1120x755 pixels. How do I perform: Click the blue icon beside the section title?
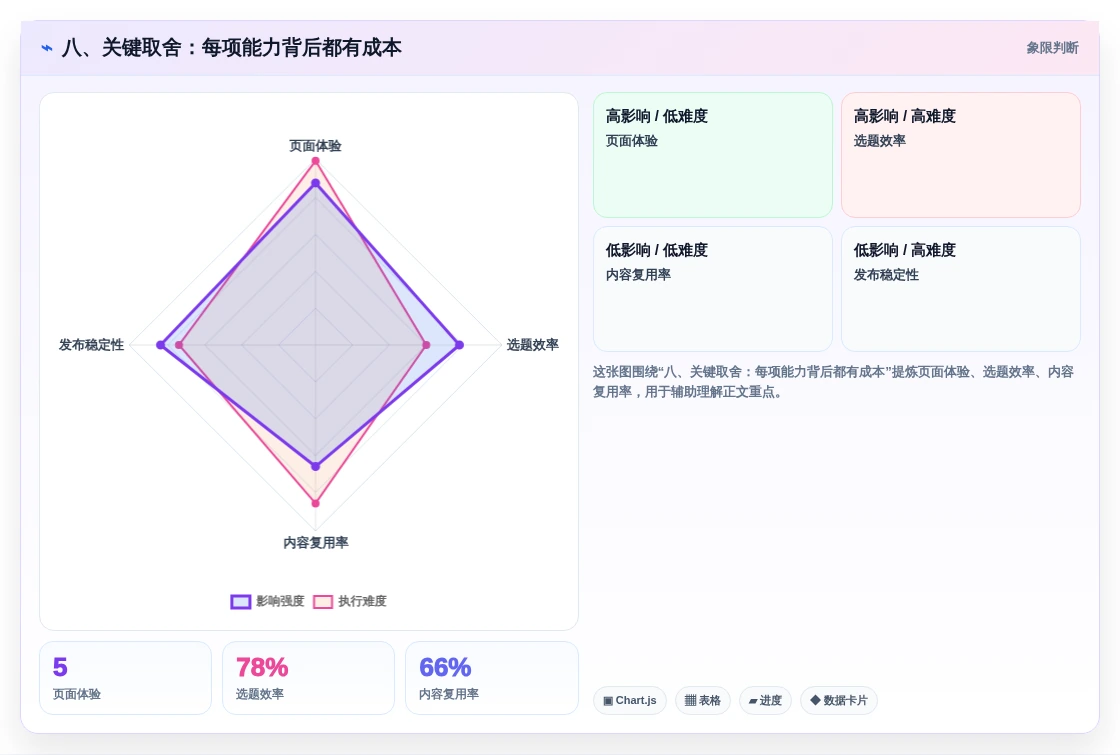coord(47,48)
